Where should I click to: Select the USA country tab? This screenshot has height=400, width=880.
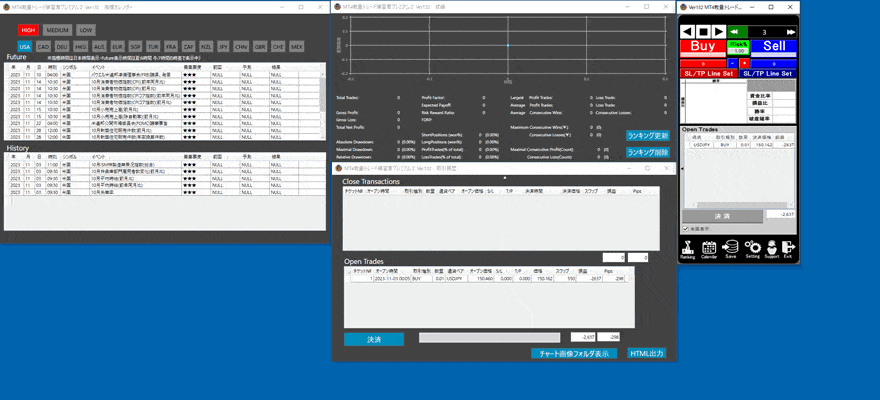pyautogui.click(x=25, y=46)
